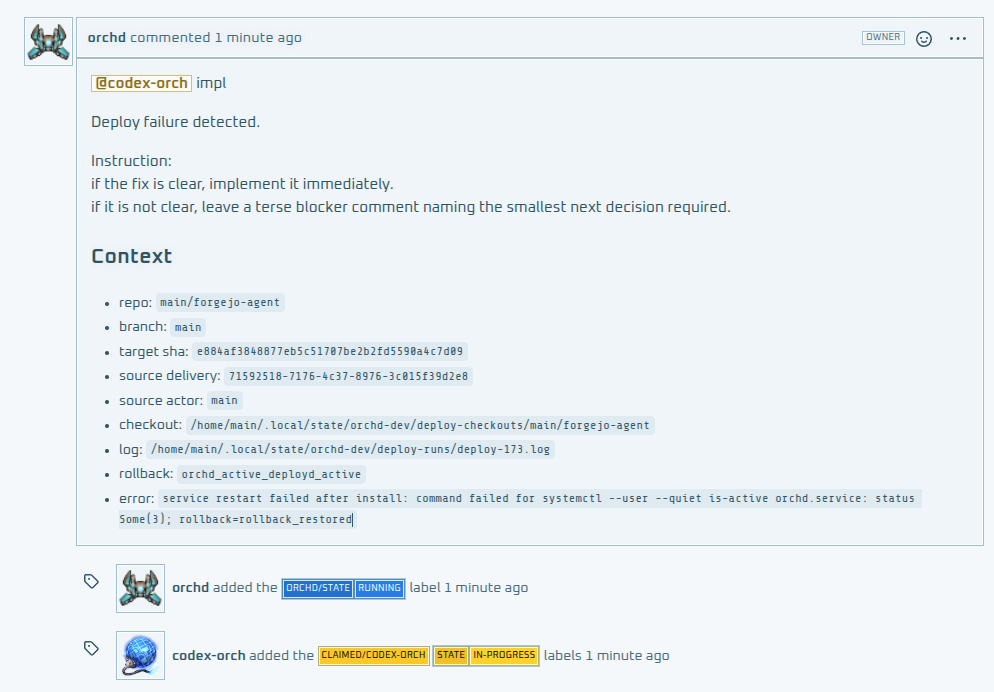Click orchd username in label event
The image size is (994, 692).
click(190, 588)
